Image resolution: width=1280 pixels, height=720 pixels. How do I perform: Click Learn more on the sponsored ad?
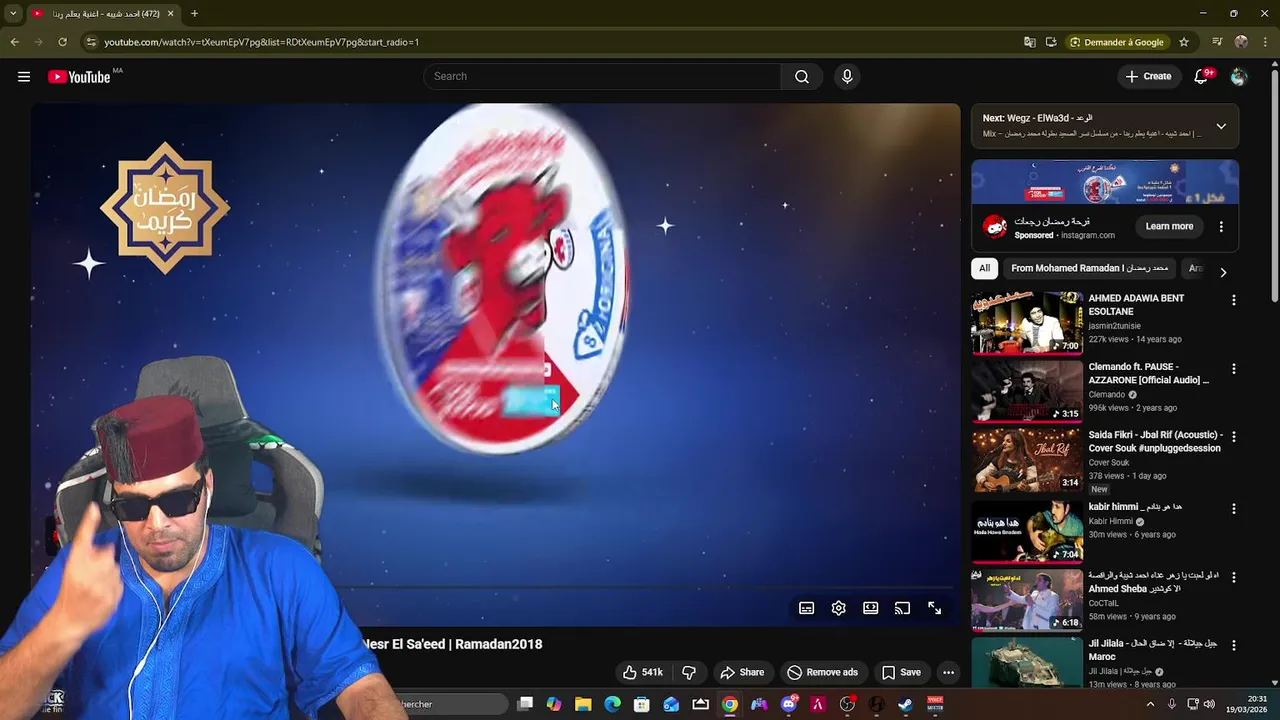(1169, 226)
